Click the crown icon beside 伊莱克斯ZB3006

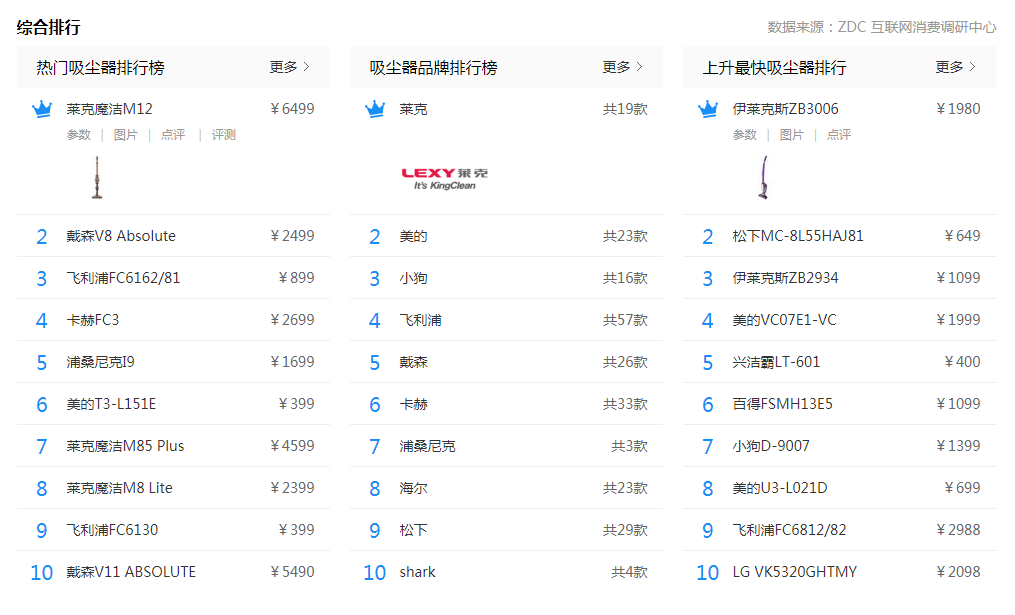708,109
